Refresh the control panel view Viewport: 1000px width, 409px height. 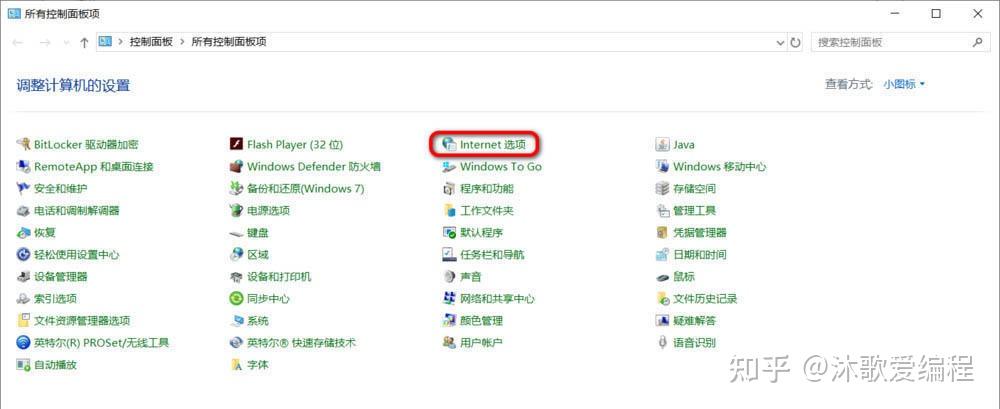795,42
